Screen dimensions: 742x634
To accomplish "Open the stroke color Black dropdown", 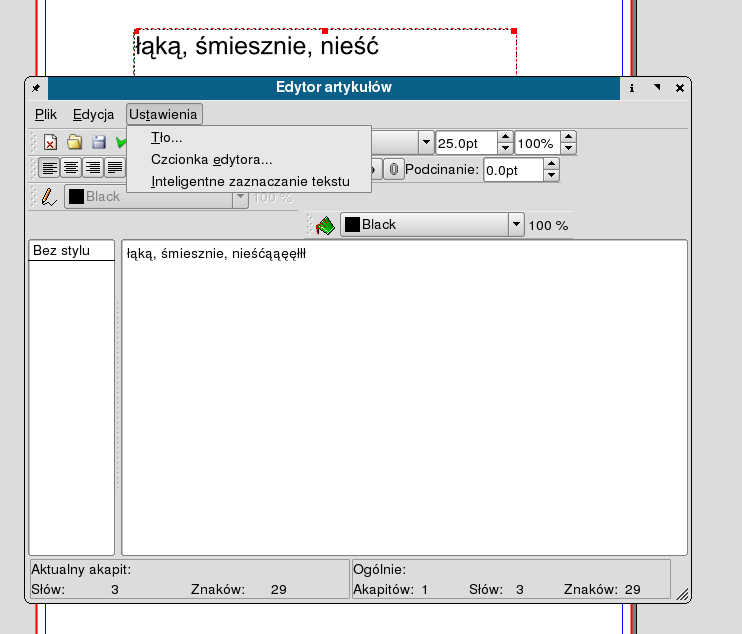I will [x=156, y=197].
